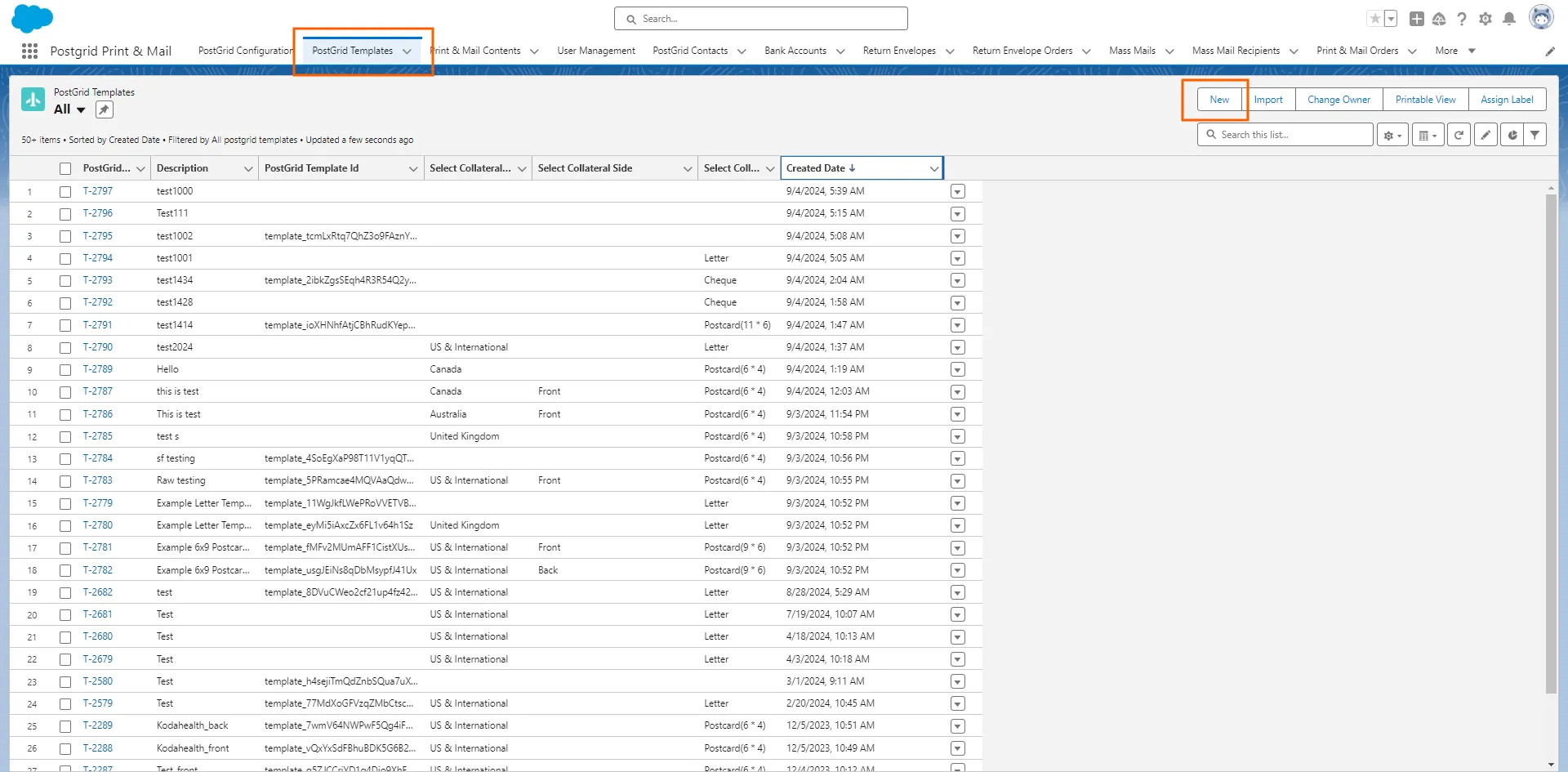The height and width of the screenshot is (772, 1568).
Task: Toggle the select-all header checkbox
Action: 65,169
